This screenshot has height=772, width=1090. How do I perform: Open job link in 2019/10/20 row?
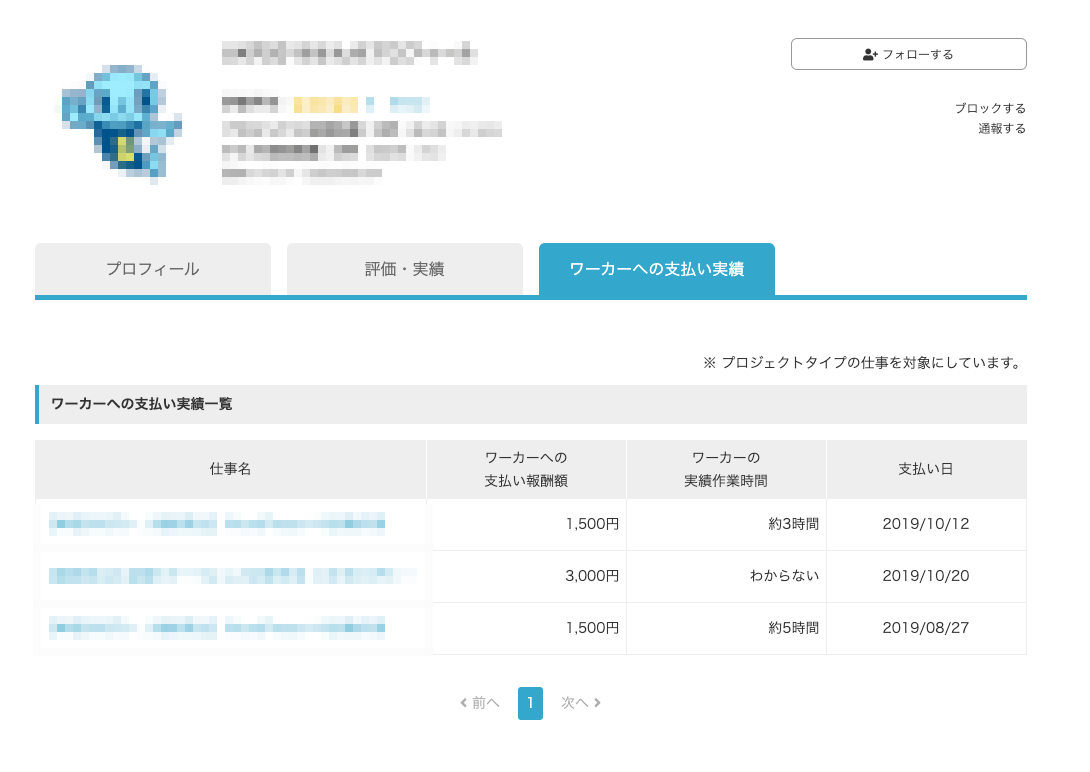coord(233,576)
